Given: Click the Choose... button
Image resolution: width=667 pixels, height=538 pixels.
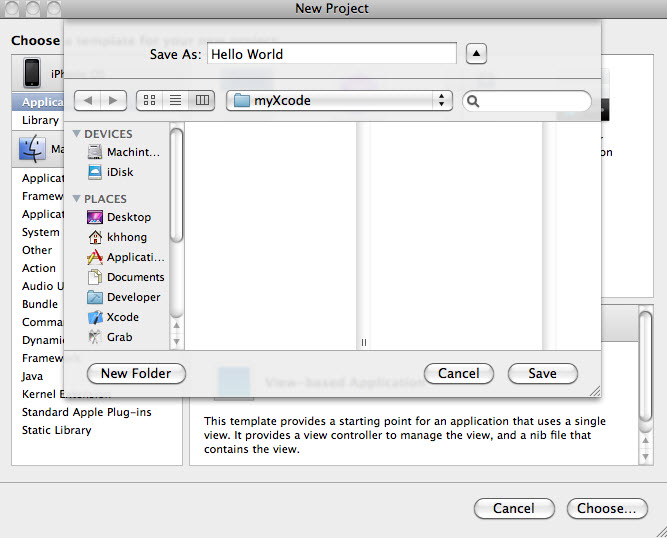Looking at the screenshot, I should 607,508.
